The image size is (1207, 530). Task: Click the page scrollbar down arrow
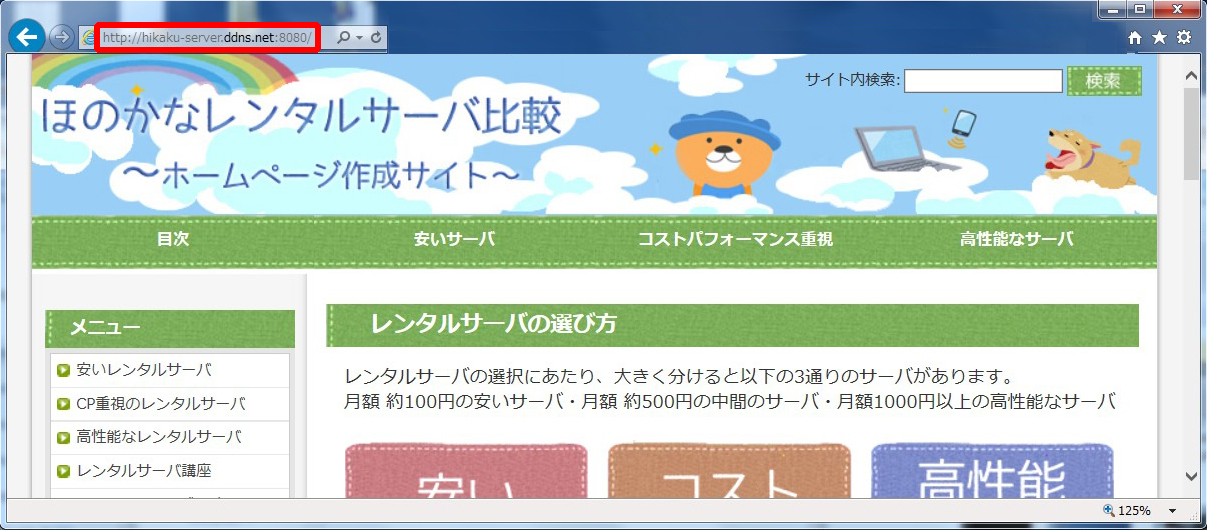[x=1191, y=476]
